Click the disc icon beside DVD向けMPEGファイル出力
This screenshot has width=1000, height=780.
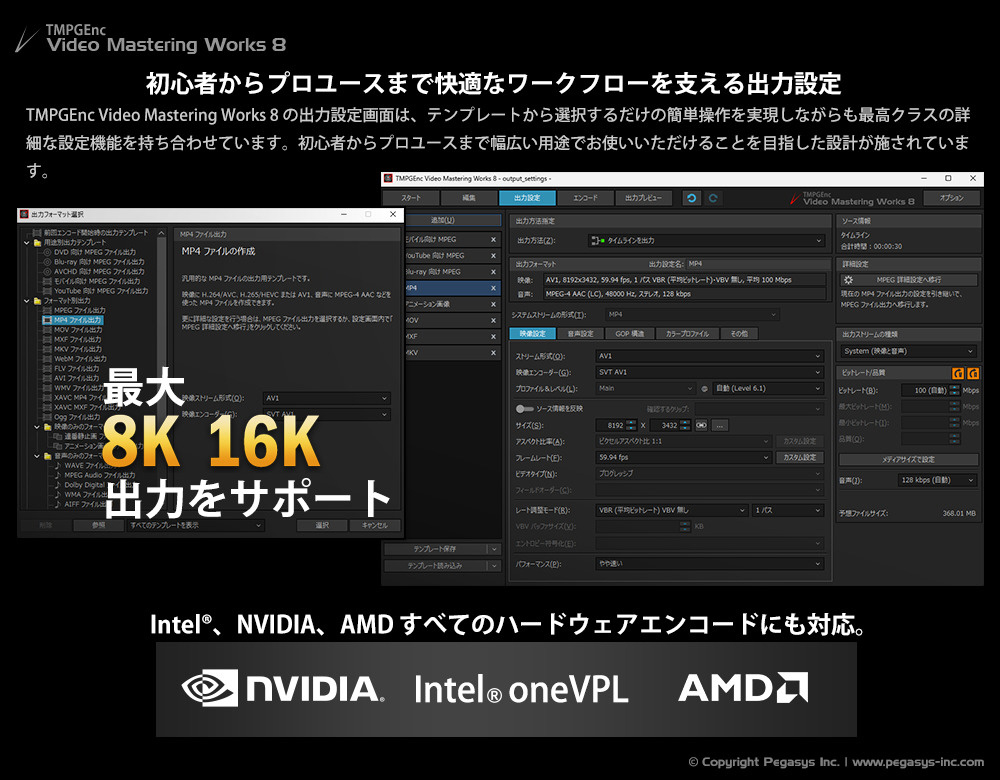[x=47, y=252]
